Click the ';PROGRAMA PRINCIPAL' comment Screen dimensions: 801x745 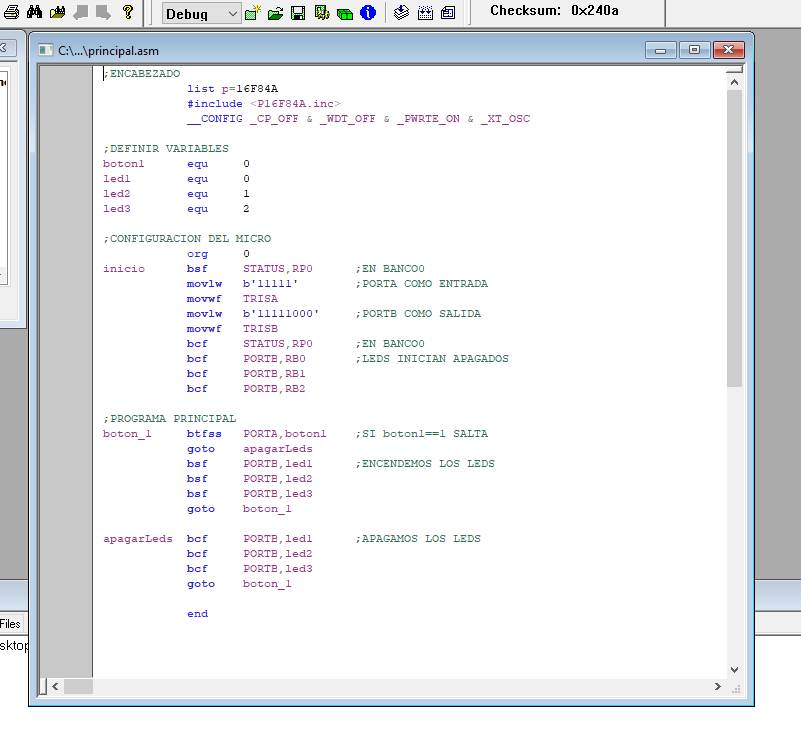coord(170,418)
